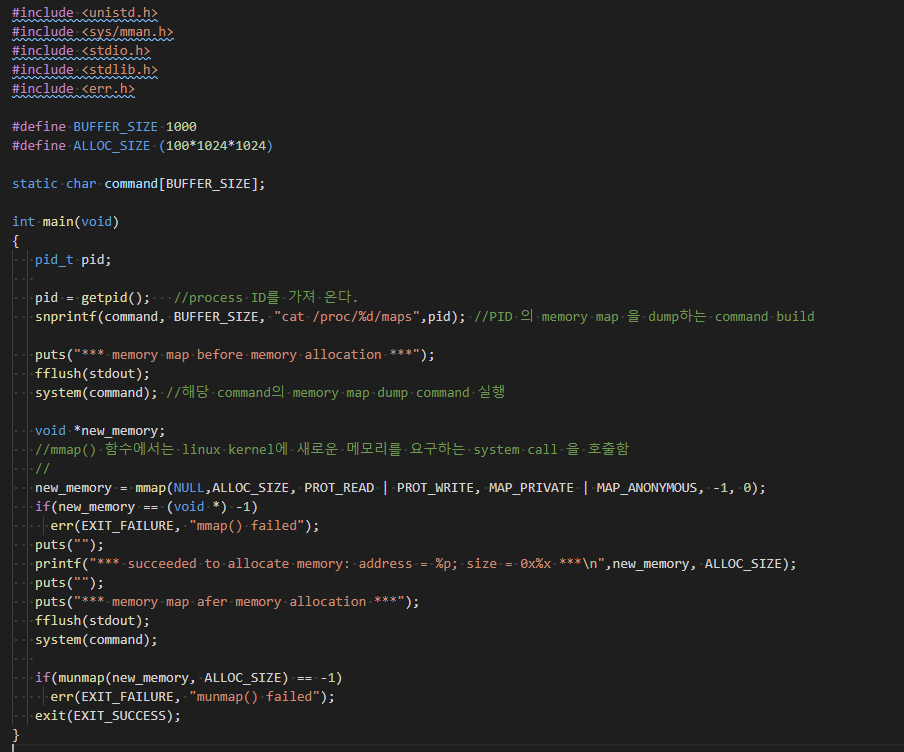Click the second 'fflush(stdout);' line
This screenshot has height=752, width=904.
pos(92,622)
